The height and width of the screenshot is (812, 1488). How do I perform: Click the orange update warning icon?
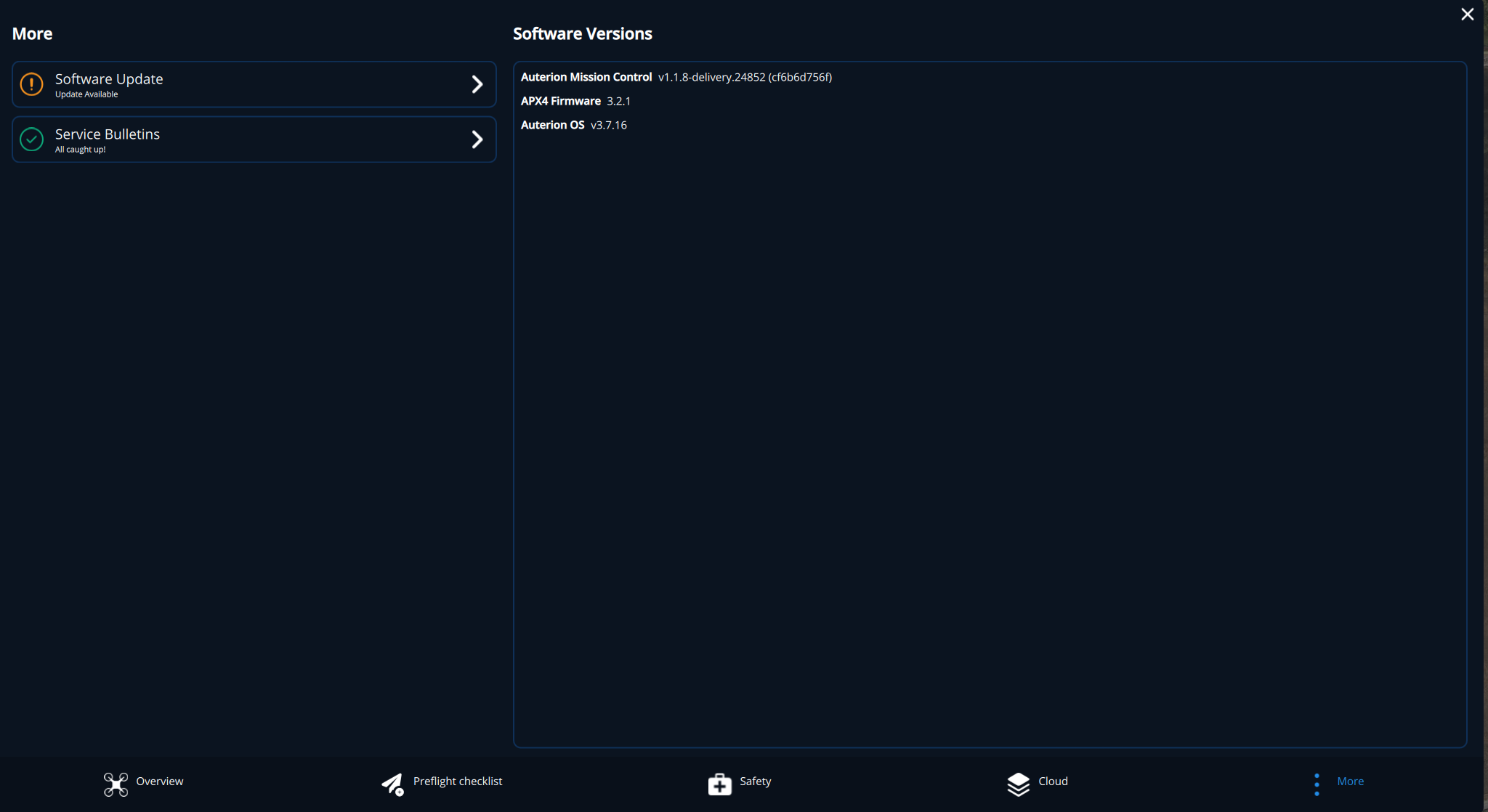[x=31, y=84]
